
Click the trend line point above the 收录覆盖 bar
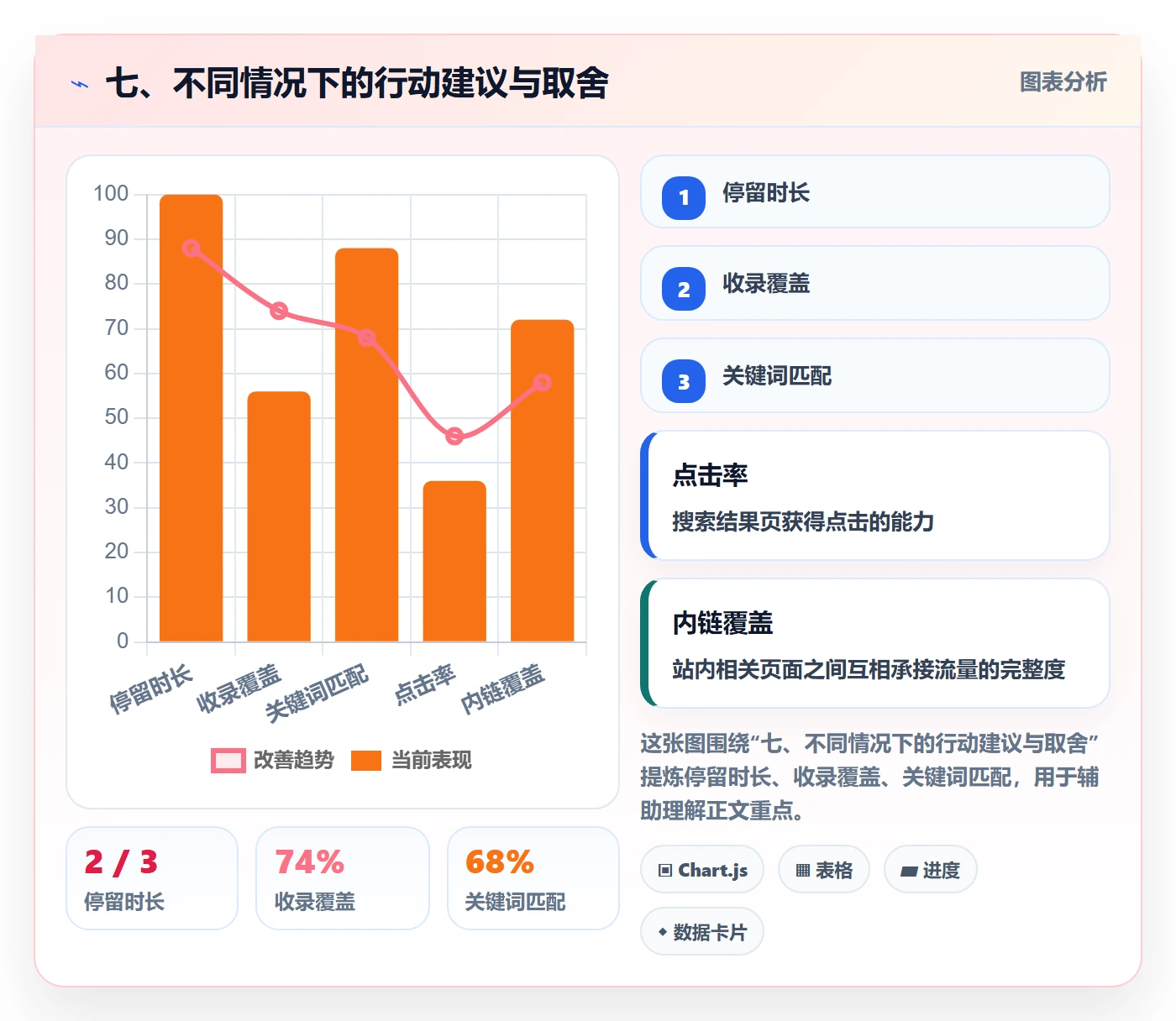(x=279, y=311)
